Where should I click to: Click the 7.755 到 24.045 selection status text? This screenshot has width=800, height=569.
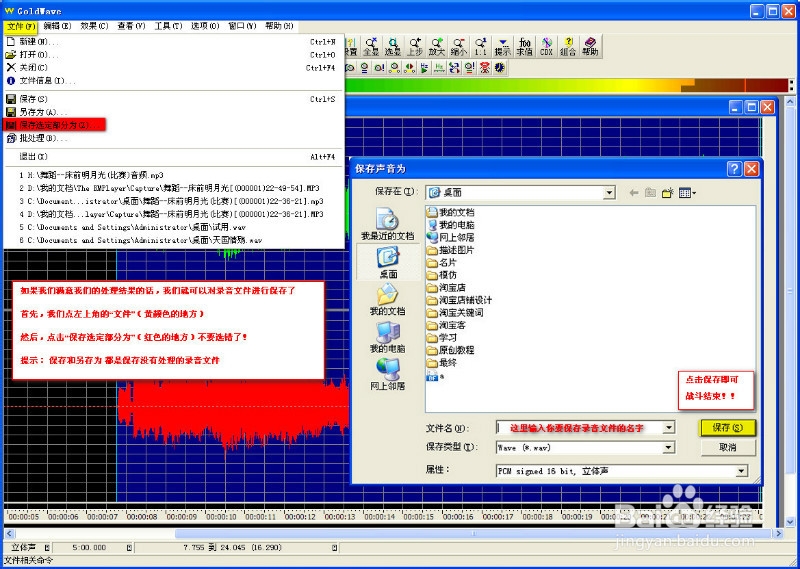(x=232, y=548)
